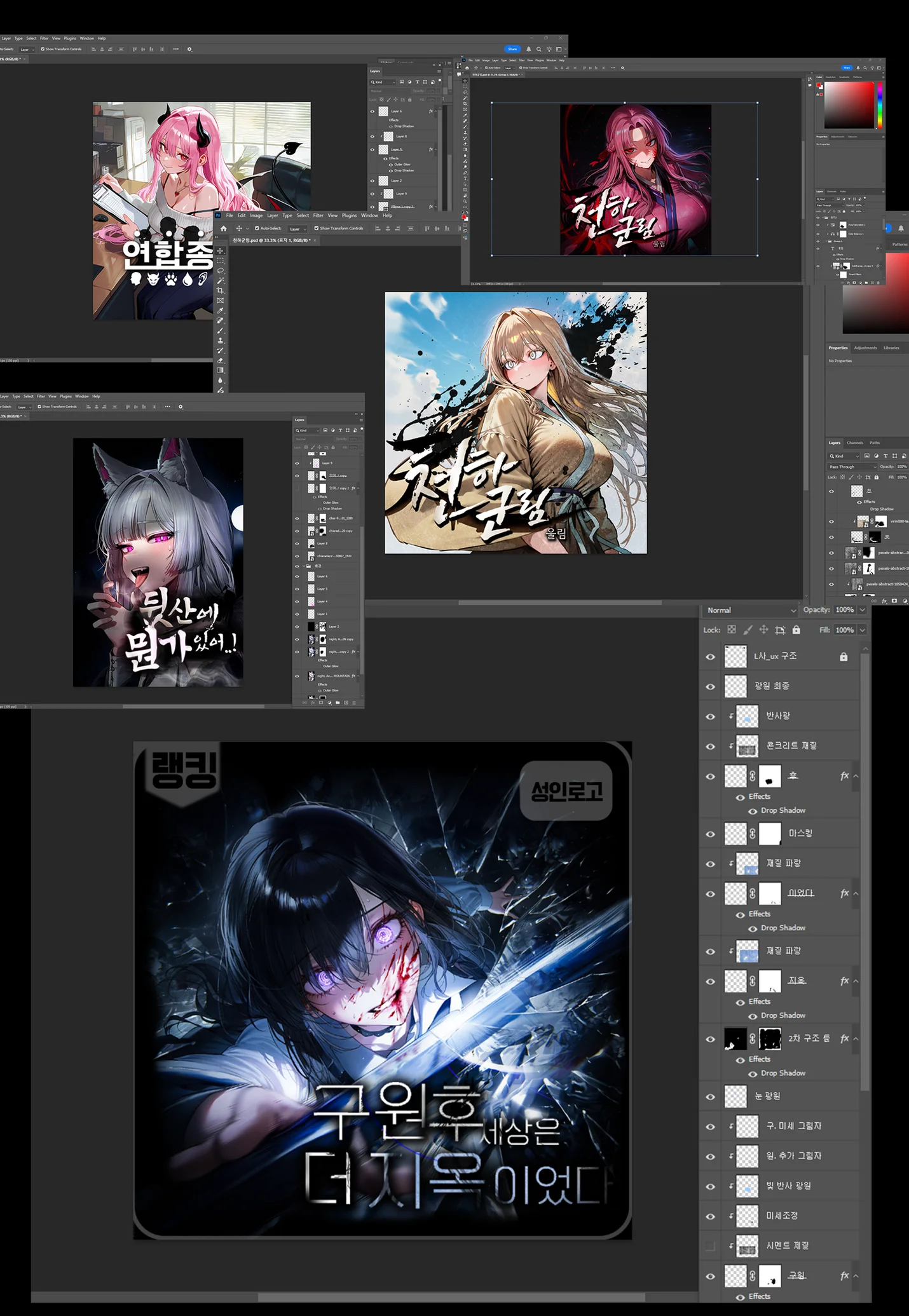The height and width of the screenshot is (1316, 909).
Task: Choose the Magic Wand tool in the blonde artwork window
Action: click(x=221, y=280)
